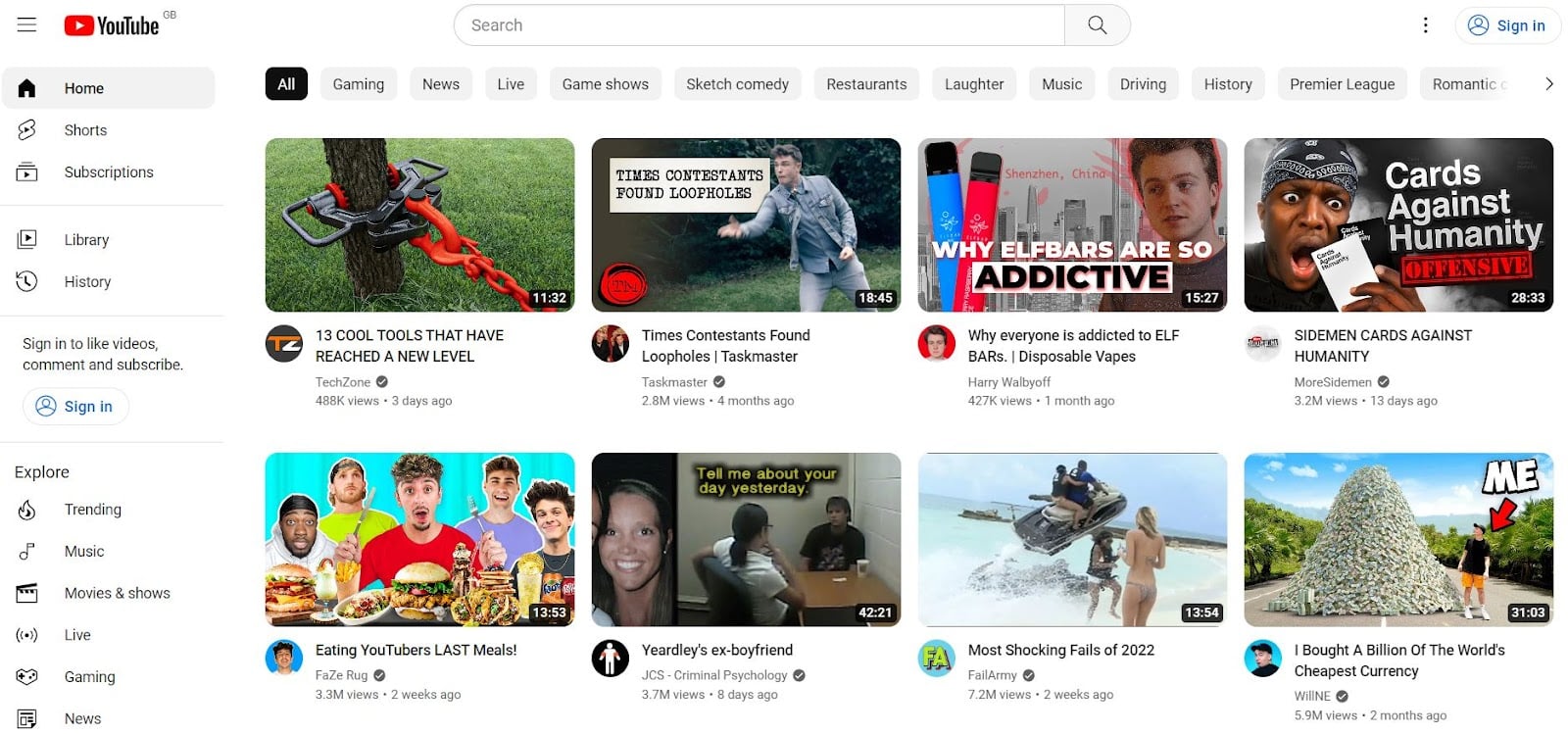
Task: Open the Yeardley's ex-boyfriend thumbnail
Action: (746, 539)
